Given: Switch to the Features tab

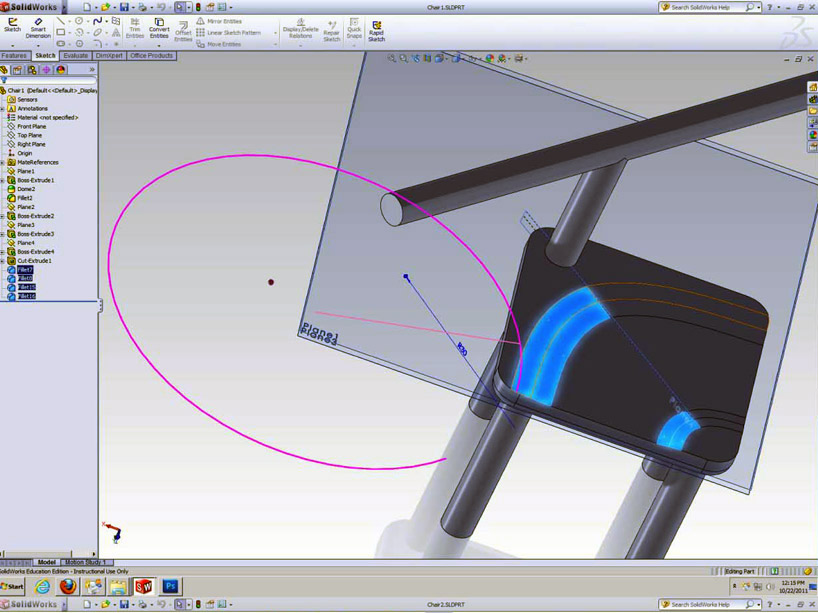Looking at the screenshot, I should (x=15, y=56).
